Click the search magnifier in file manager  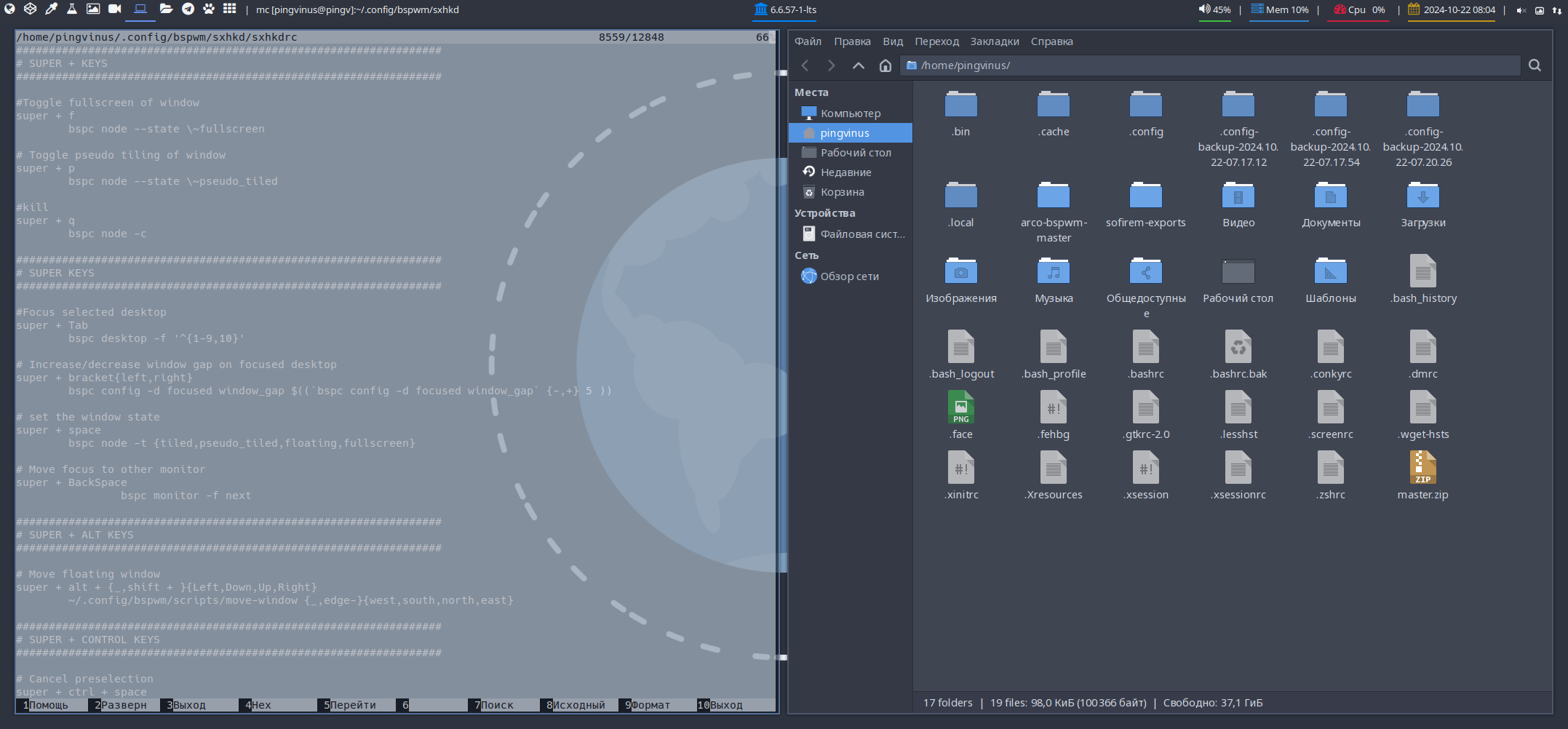pos(1535,65)
